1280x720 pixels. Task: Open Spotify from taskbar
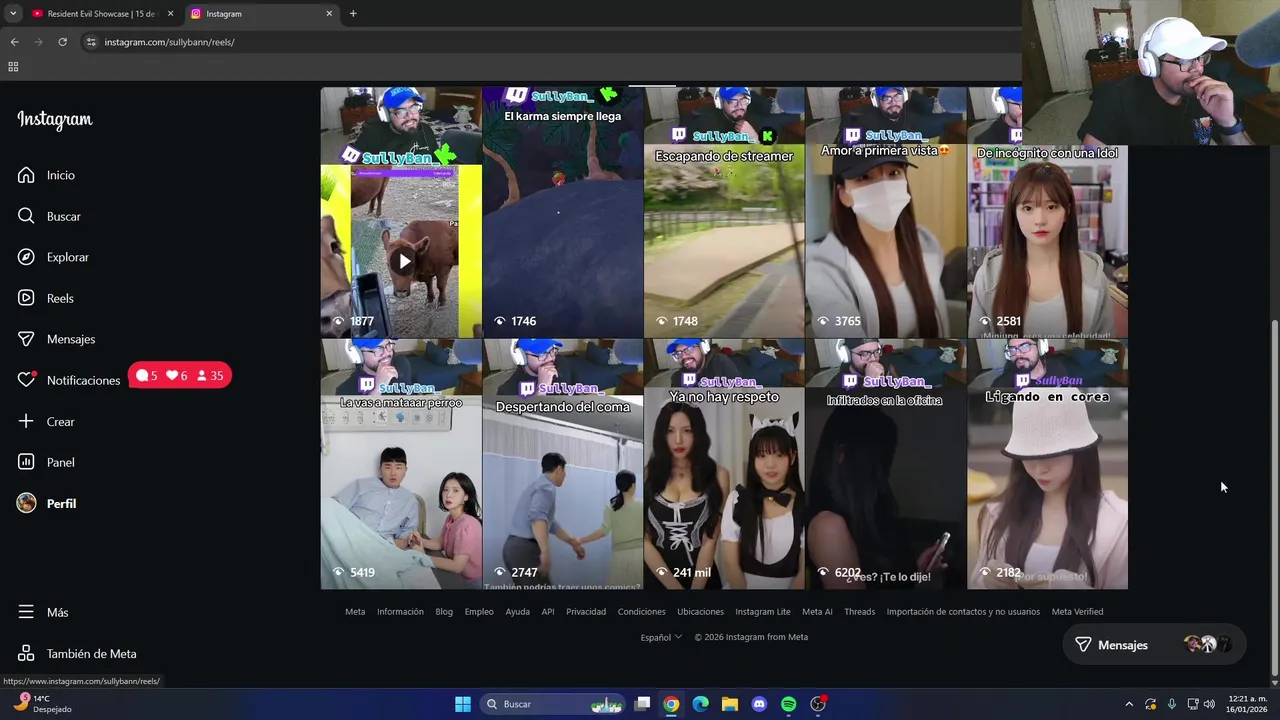pos(788,704)
